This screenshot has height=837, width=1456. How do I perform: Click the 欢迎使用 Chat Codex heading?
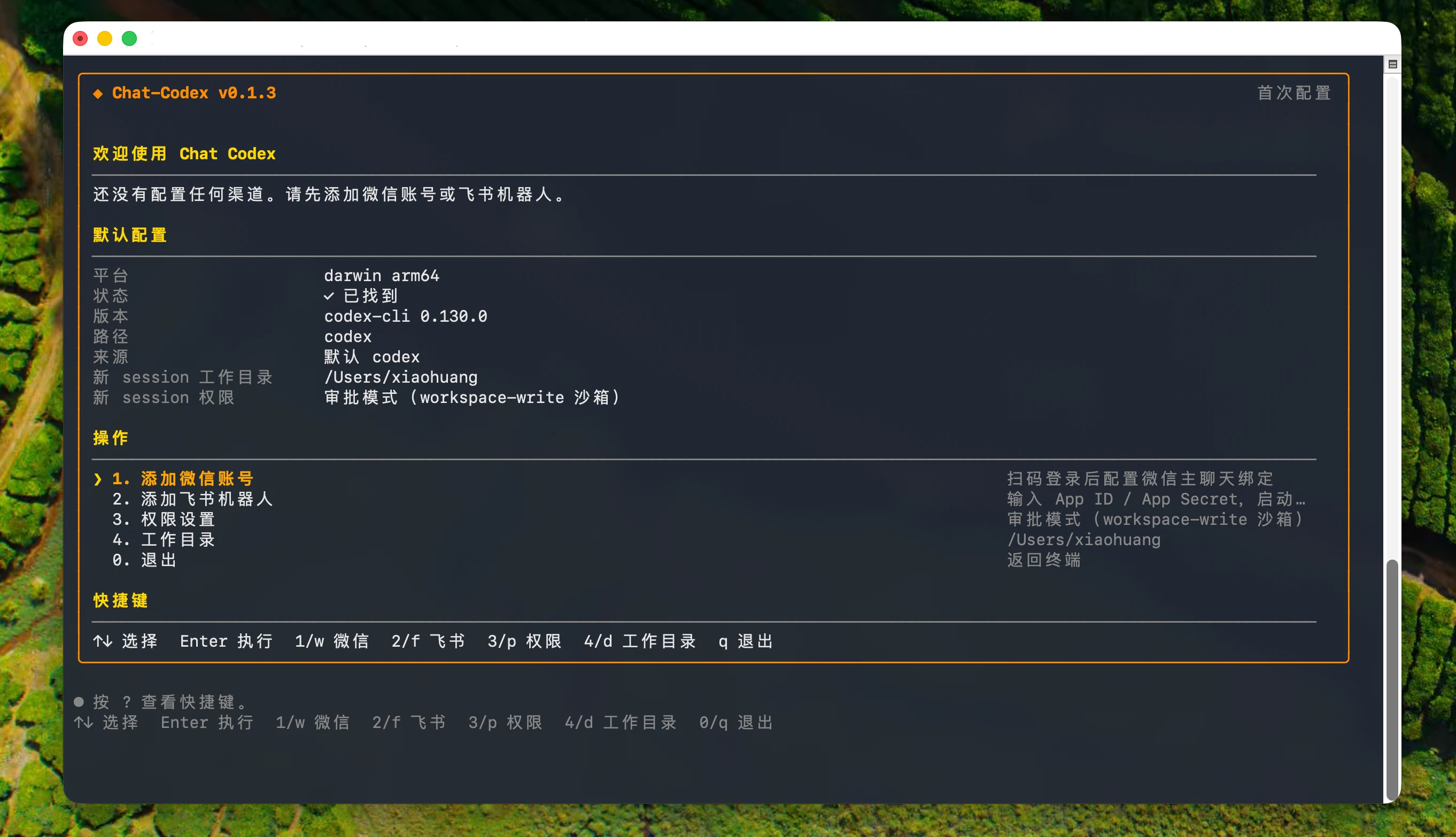184,154
